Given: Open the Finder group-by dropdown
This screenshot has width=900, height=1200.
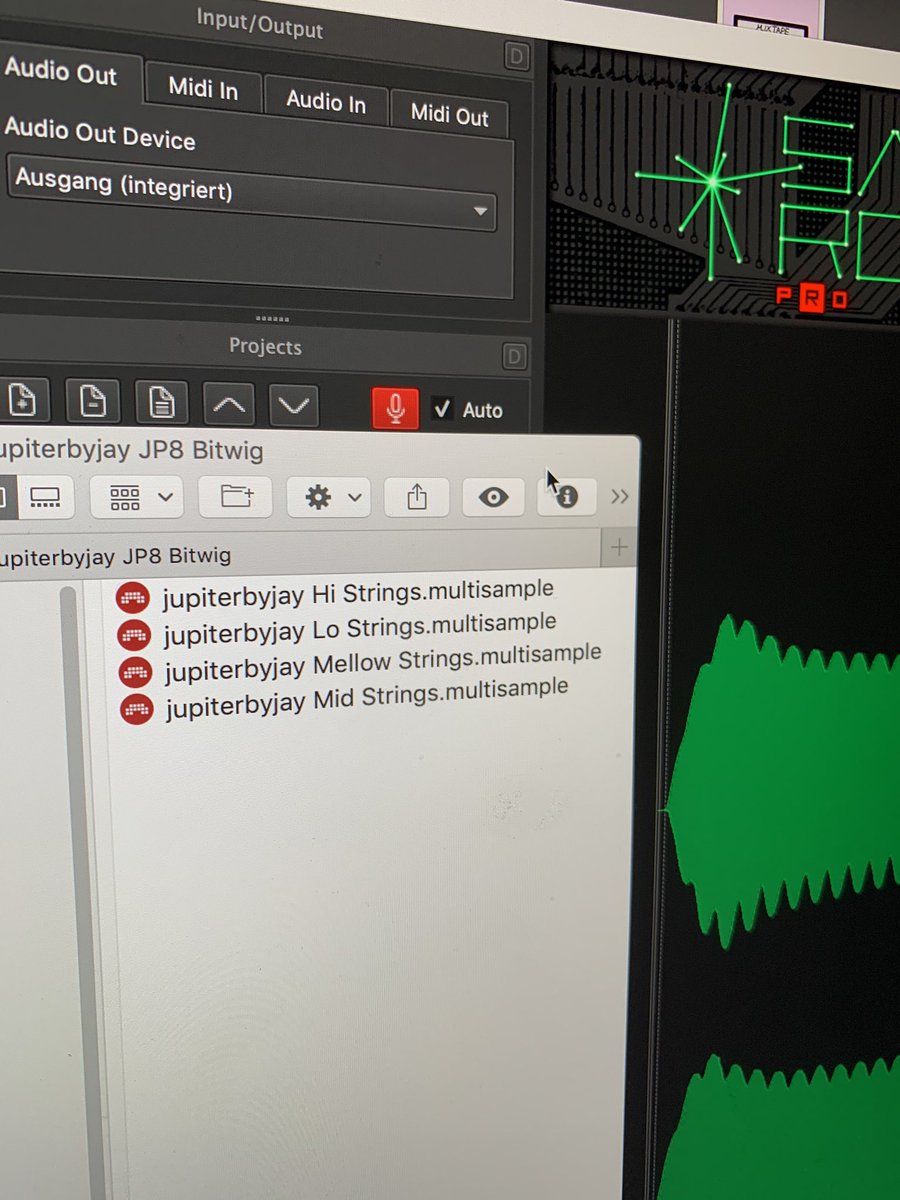Looking at the screenshot, I should pos(137,497).
